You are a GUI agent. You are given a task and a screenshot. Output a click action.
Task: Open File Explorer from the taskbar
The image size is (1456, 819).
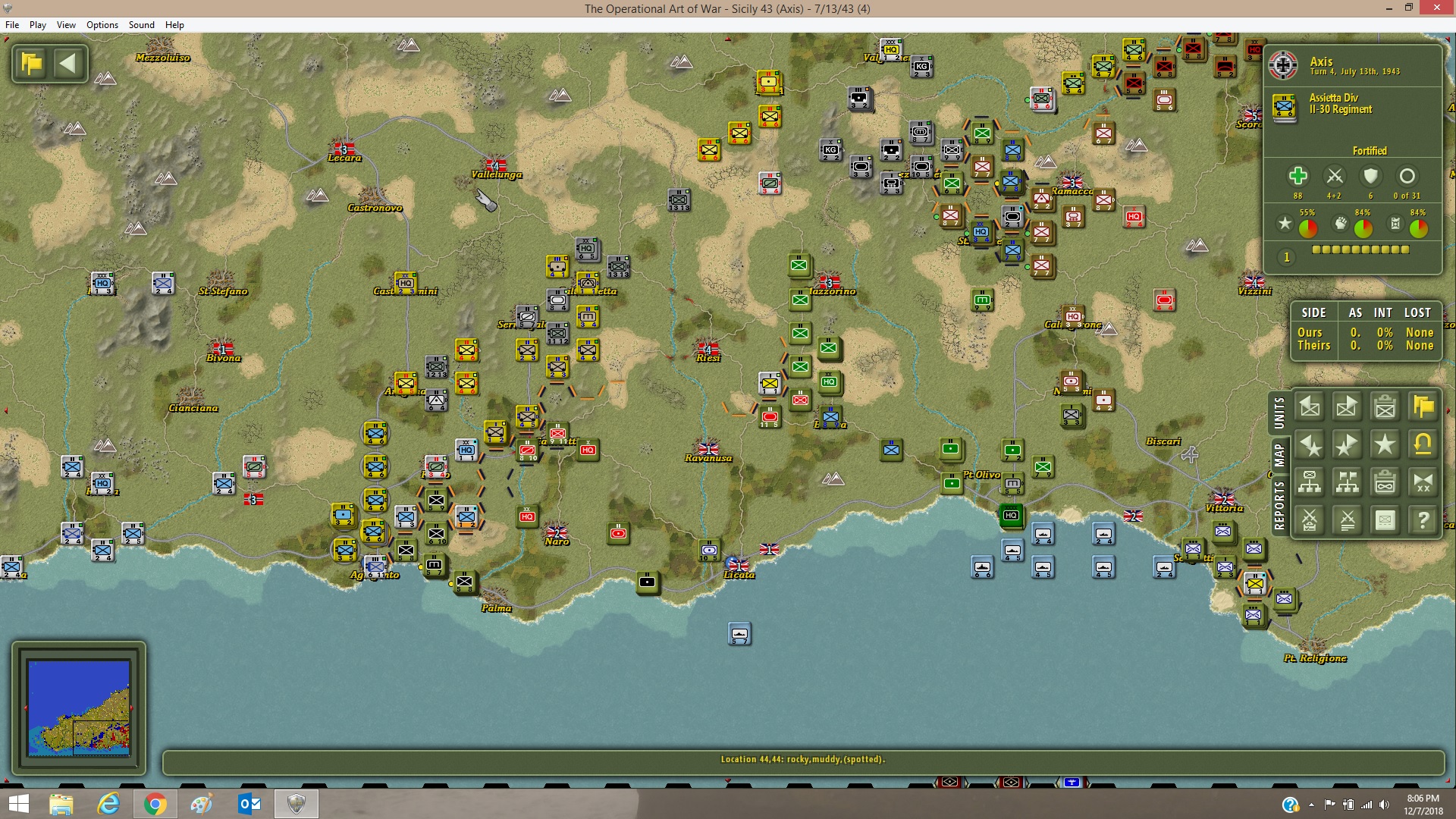click(61, 804)
